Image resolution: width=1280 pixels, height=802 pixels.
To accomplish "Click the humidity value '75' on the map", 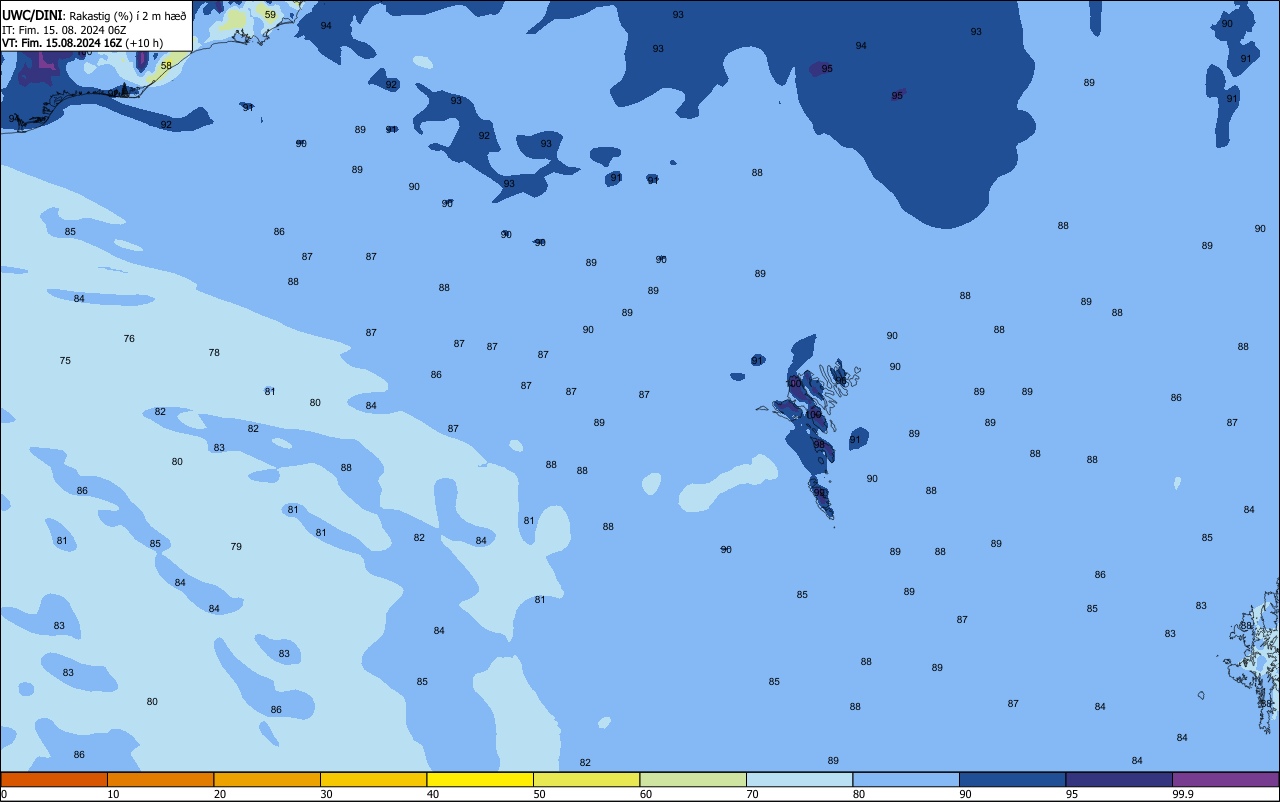I will pyautogui.click(x=65, y=361).
